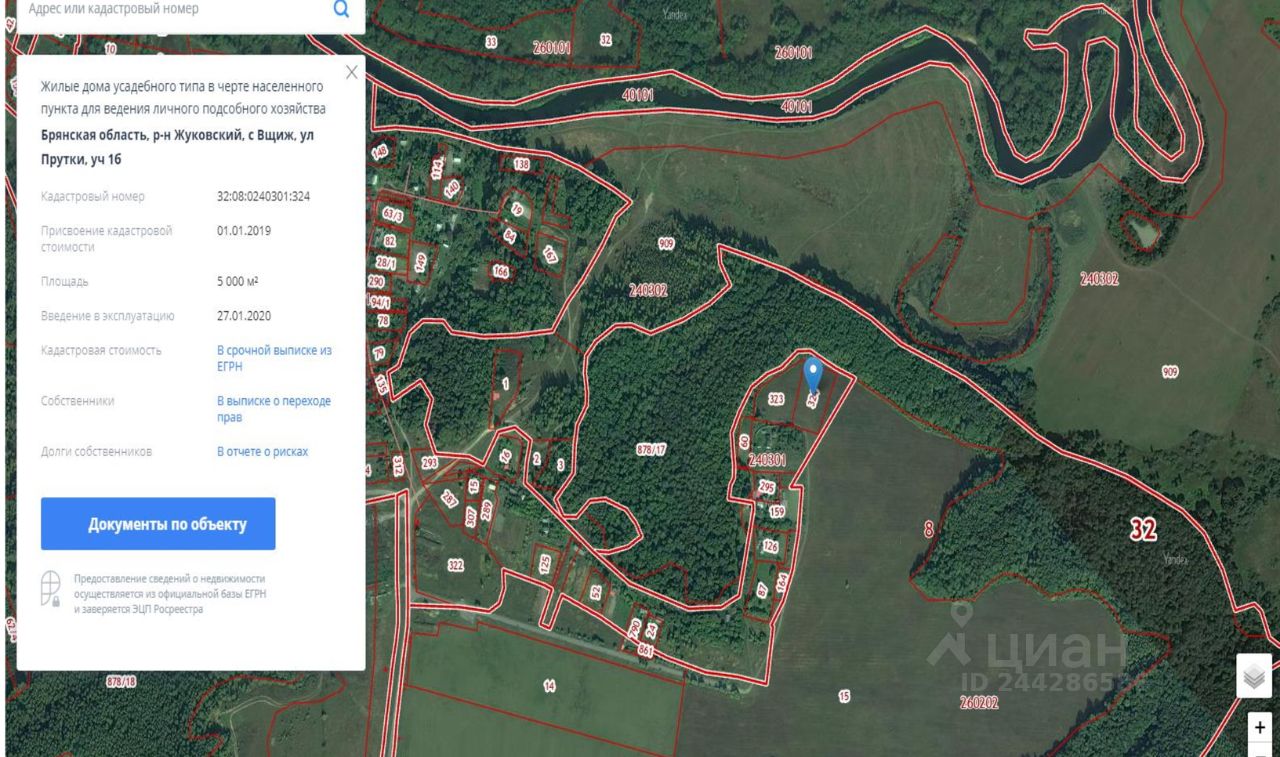Open the В отчете о рисках link
The image size is (1280, 757).
tap(263, 451)
